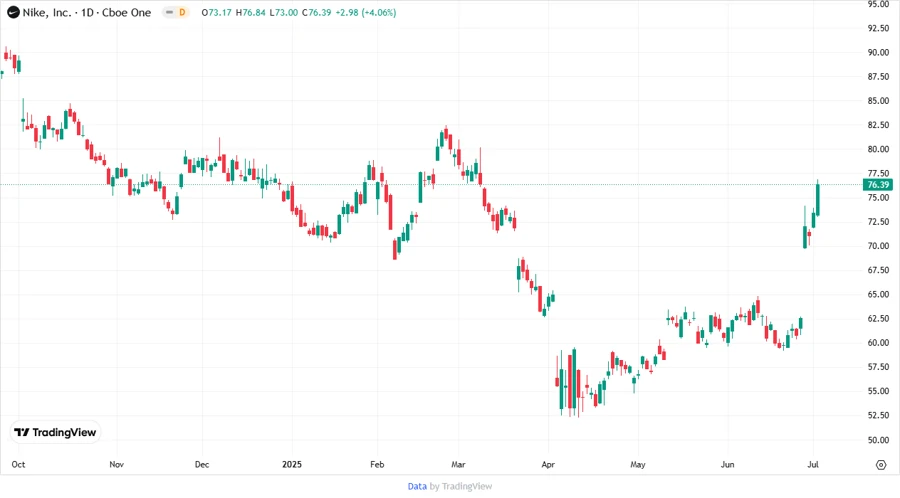Click the high value H76.84
This screenshot has height=498, width=900.
point(250,13)
